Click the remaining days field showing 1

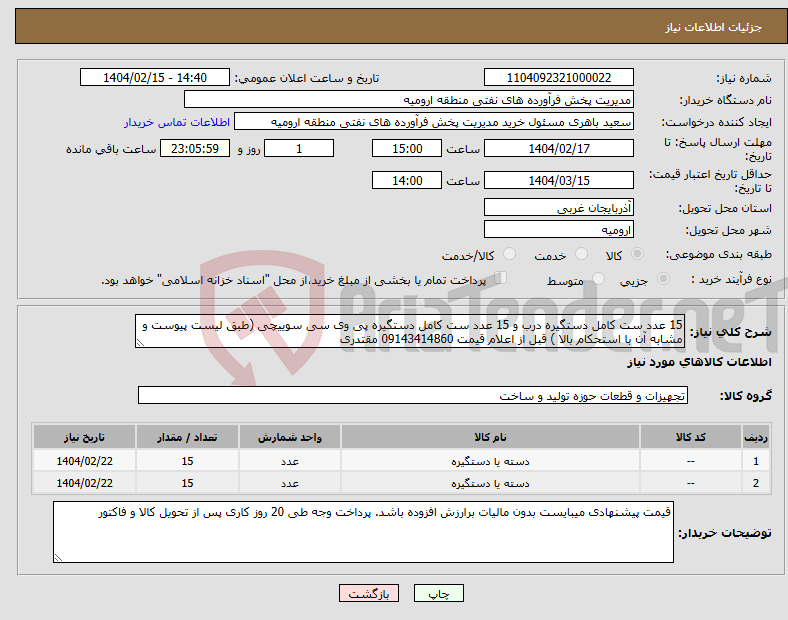tap(299, 148)
